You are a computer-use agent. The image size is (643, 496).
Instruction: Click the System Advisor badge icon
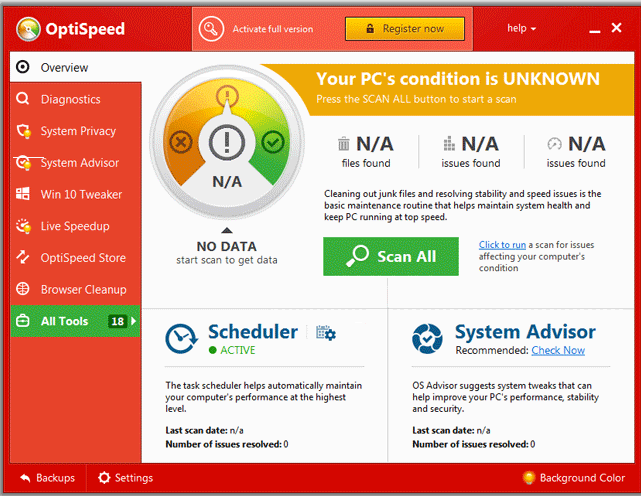(x=427, y=338)
